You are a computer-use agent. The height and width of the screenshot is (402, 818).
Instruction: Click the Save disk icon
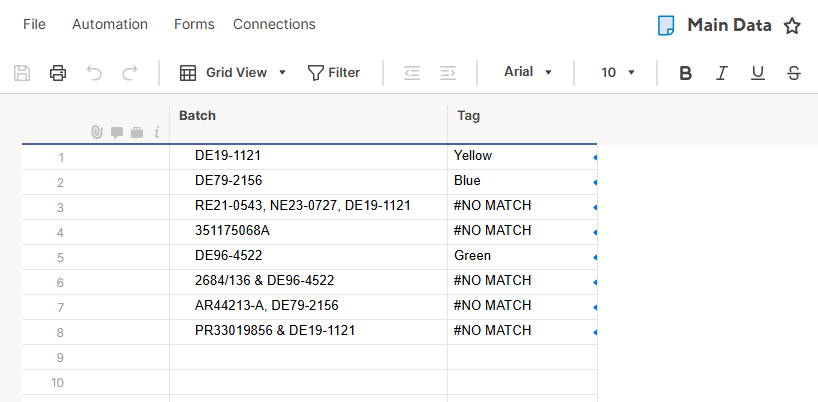coord(21,72)
